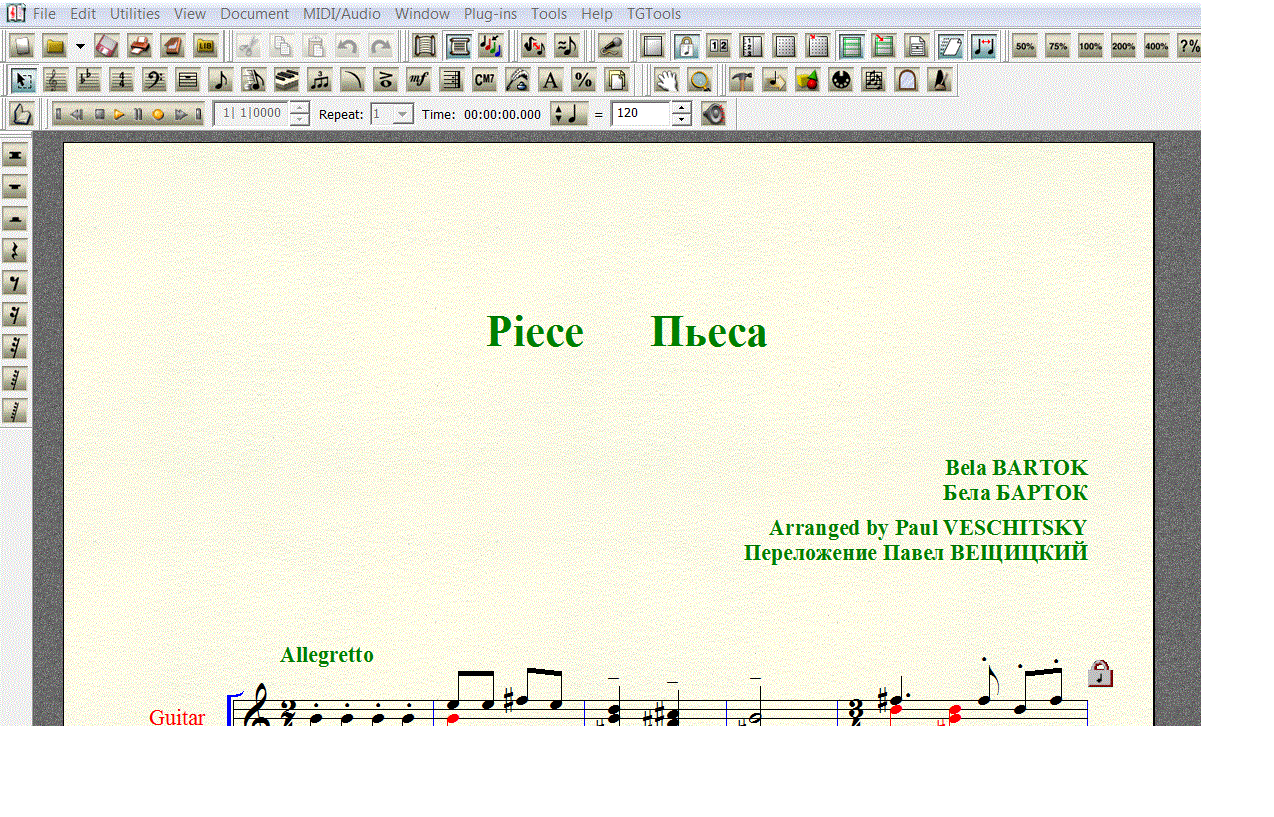Image resolution: width=1274 pixels, height=817 pixels.
Task: Decrease the tempo value with down arrow
Action: (x=681, y=120)
